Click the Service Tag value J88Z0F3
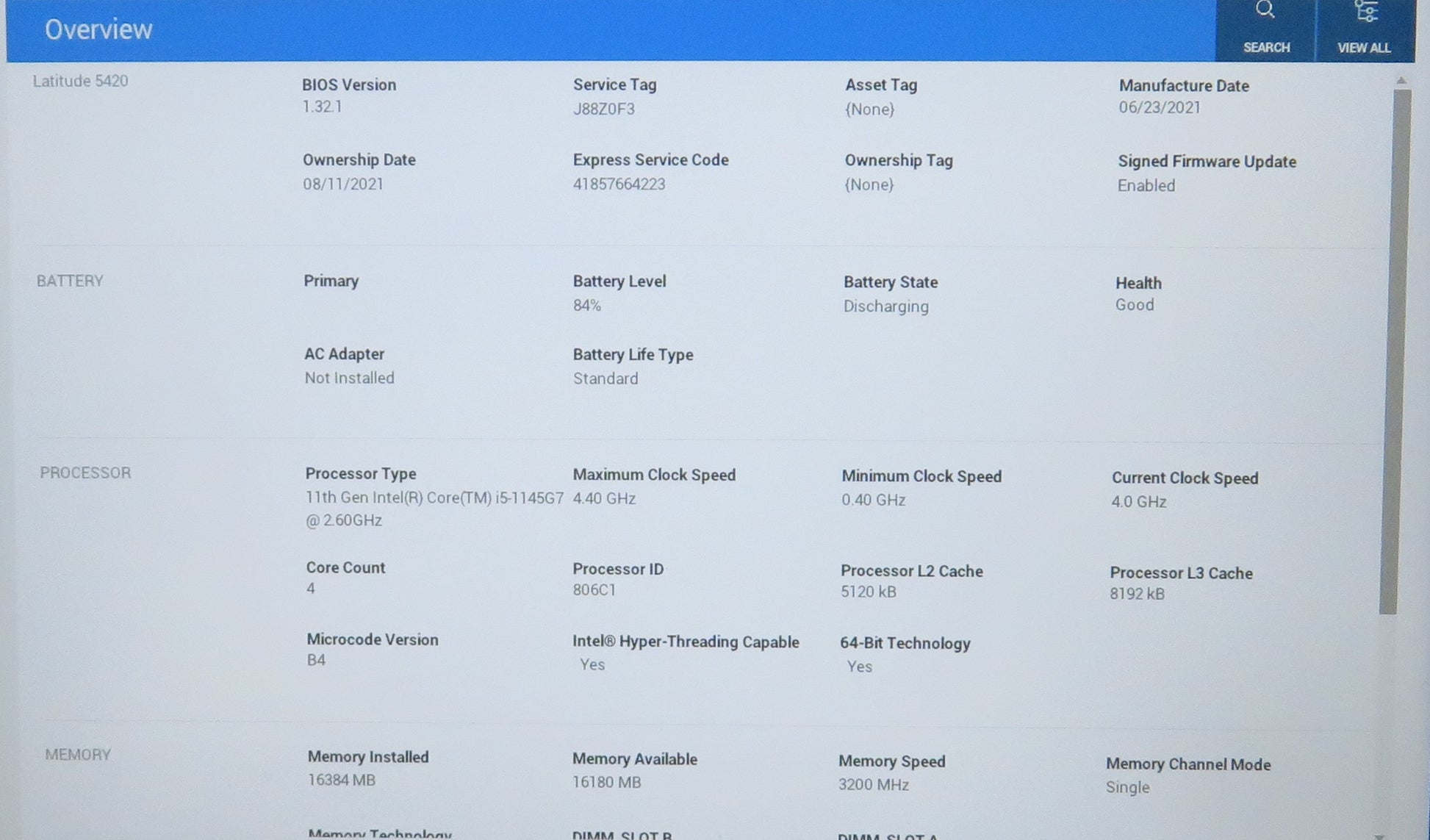The width and height of the screenshot is (1430, 840). [603, 109]
